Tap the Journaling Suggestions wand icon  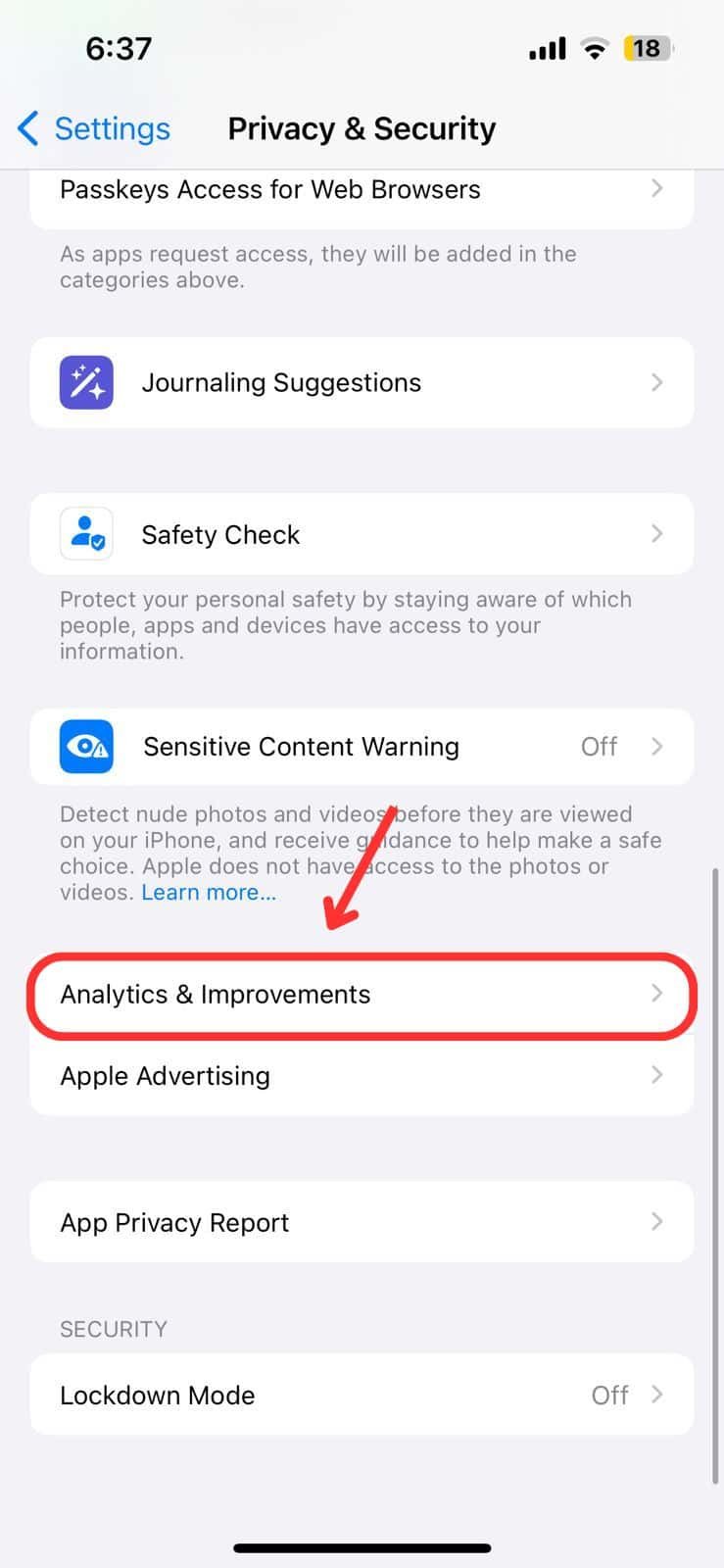coord(86,382)
